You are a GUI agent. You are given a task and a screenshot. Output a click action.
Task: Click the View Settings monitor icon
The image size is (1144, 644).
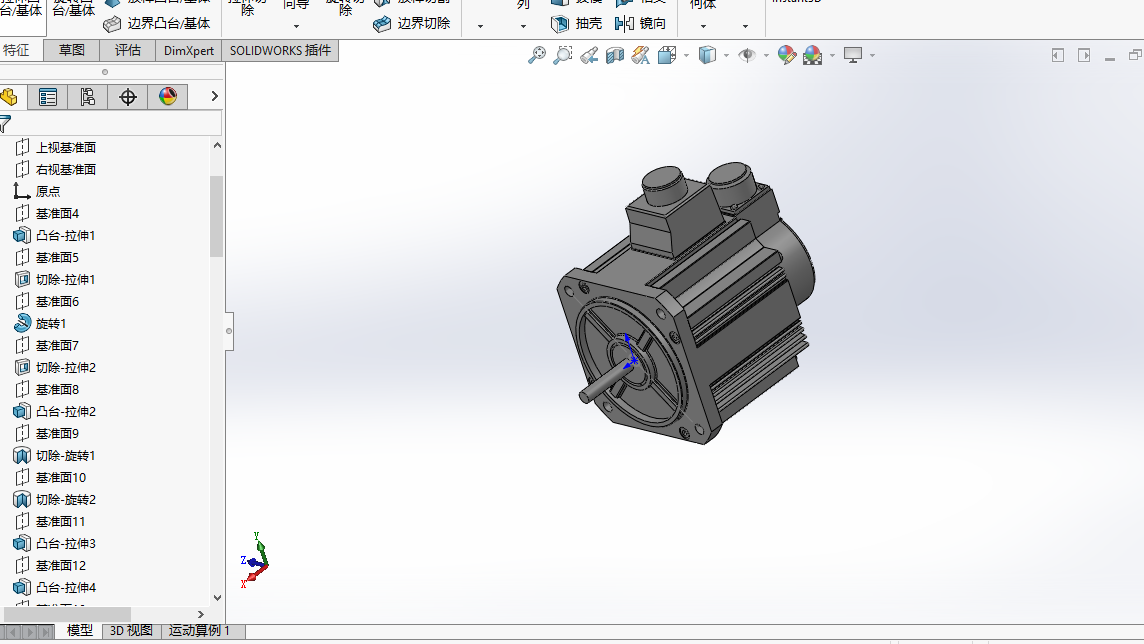(852, 55)
